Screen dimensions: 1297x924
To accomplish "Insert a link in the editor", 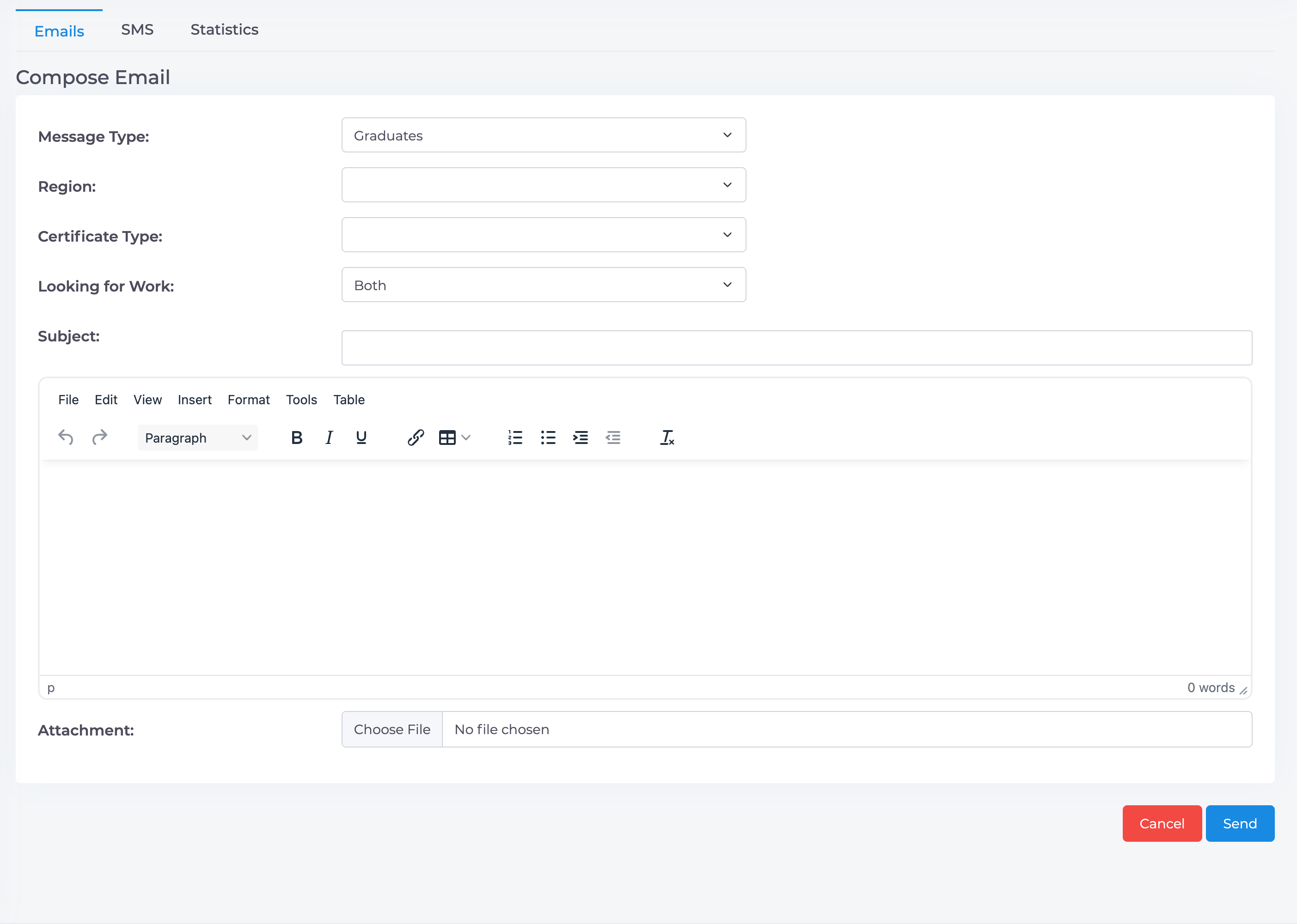I will (416, 437).
